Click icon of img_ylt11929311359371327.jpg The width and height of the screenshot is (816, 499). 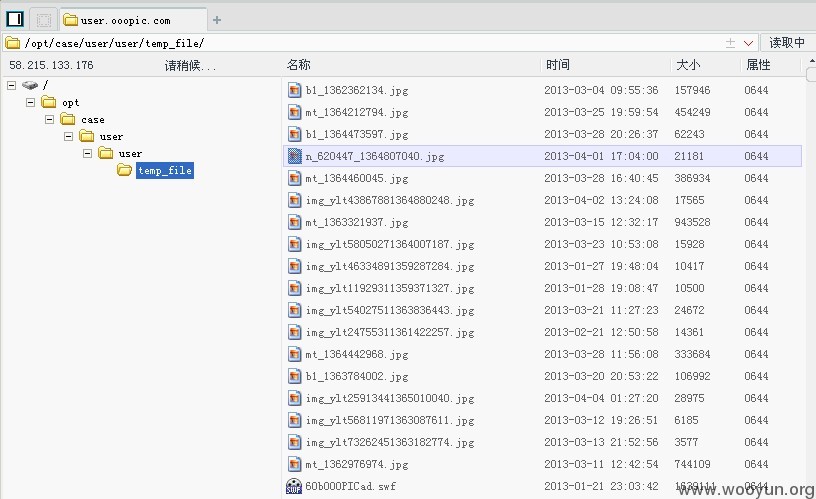point(295,288)
